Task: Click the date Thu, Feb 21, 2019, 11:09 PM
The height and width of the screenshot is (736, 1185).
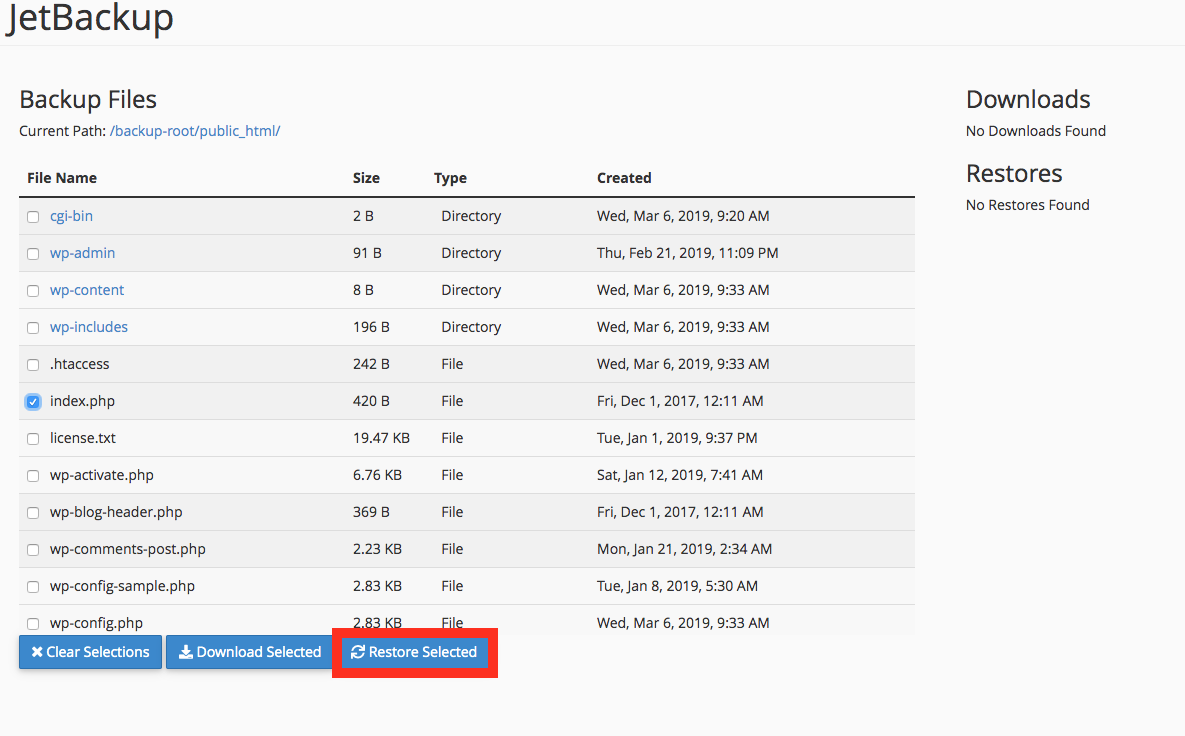Action: click(x=688, y=253)
